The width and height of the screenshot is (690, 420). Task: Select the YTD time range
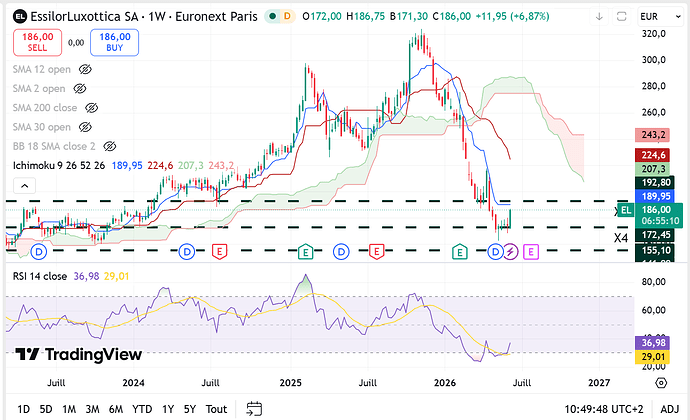(x=142, y=409)
